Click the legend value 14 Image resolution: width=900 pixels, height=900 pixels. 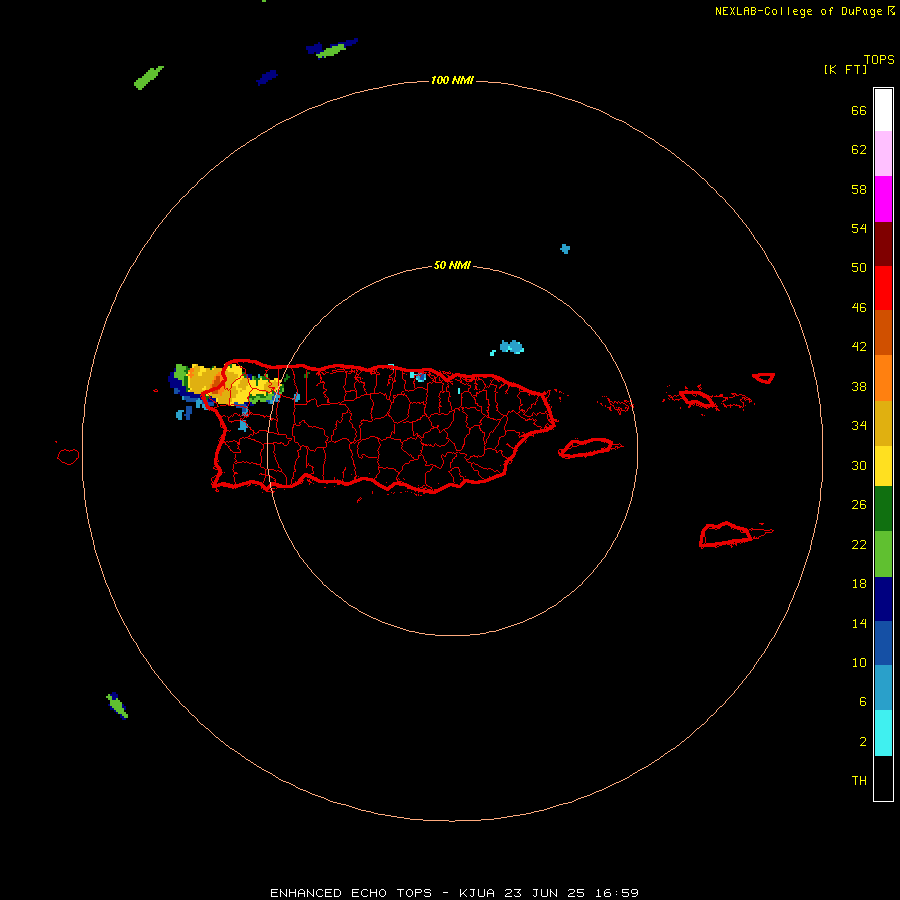pyautogui.click(x=859, y=623)
